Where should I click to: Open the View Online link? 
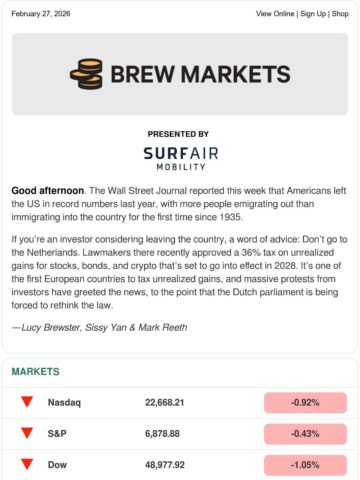click(x=275, y=14)
